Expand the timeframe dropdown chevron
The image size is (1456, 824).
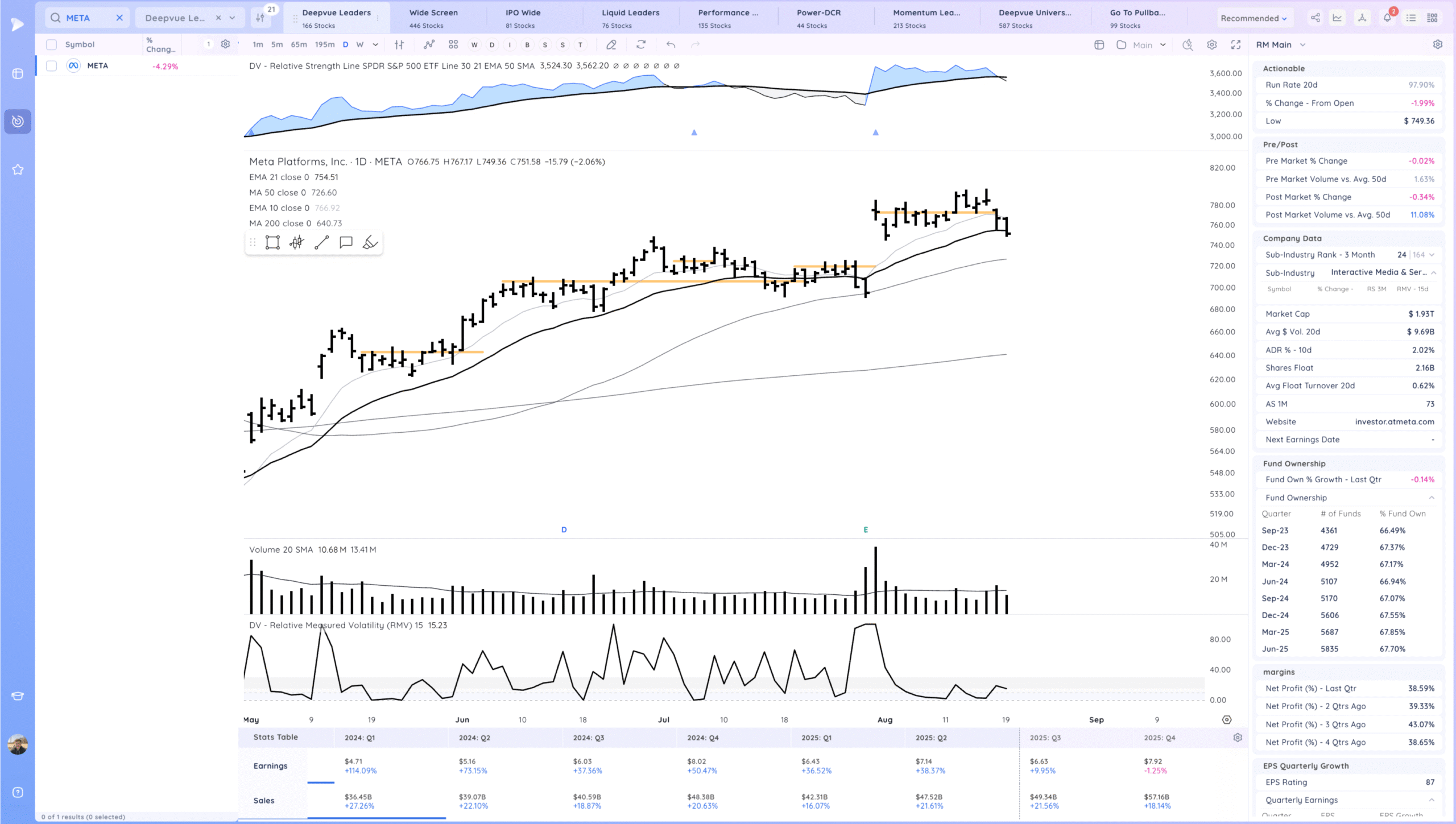click(x=375, y=44)
